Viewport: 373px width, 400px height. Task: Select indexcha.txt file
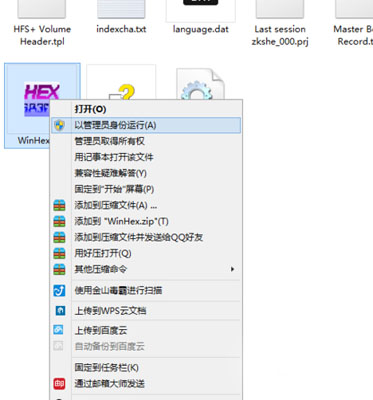[121, 17]
